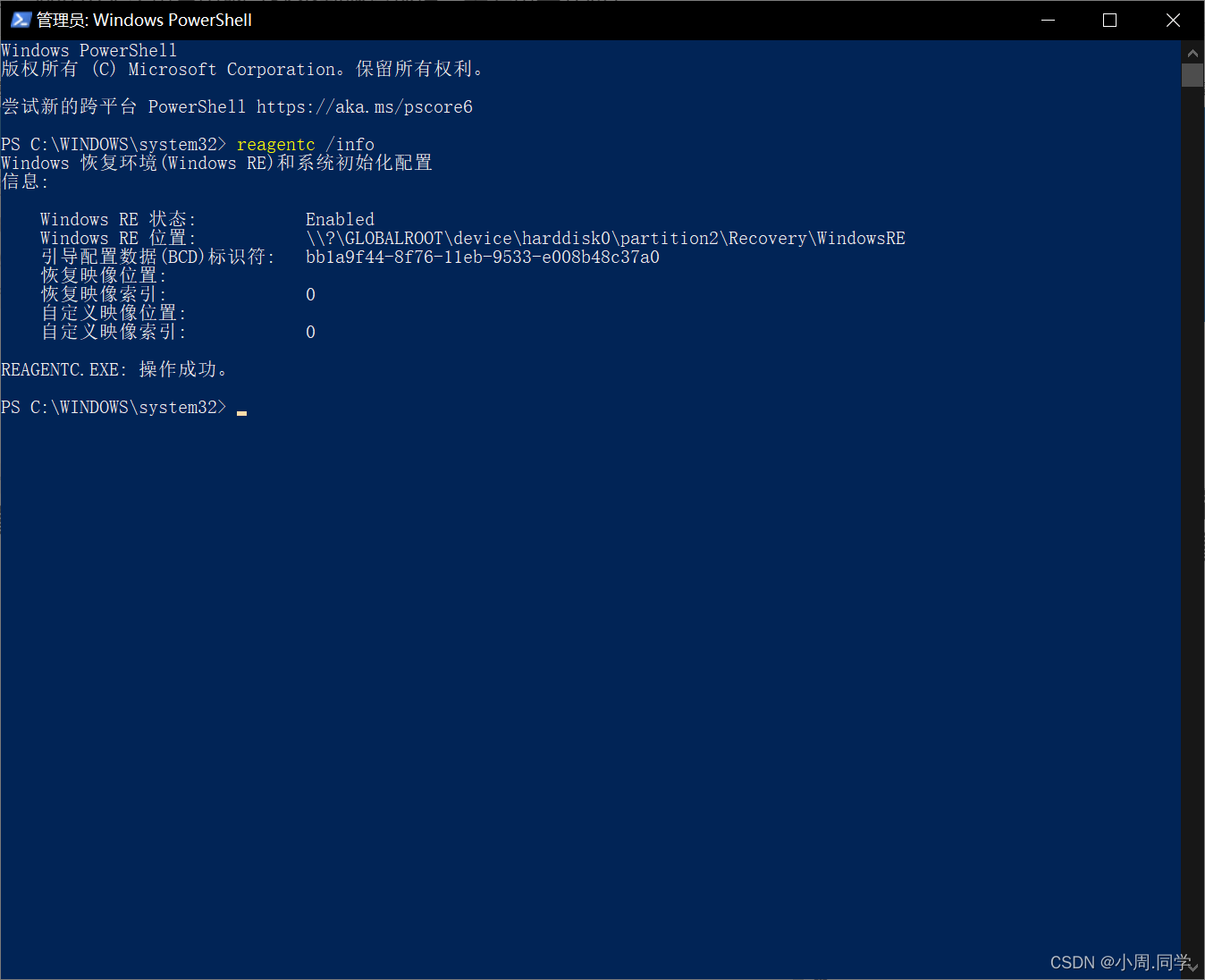Click the '恢复映像位置:' label
This screenshot has width=1205, height=980.
tap(104, 275)
